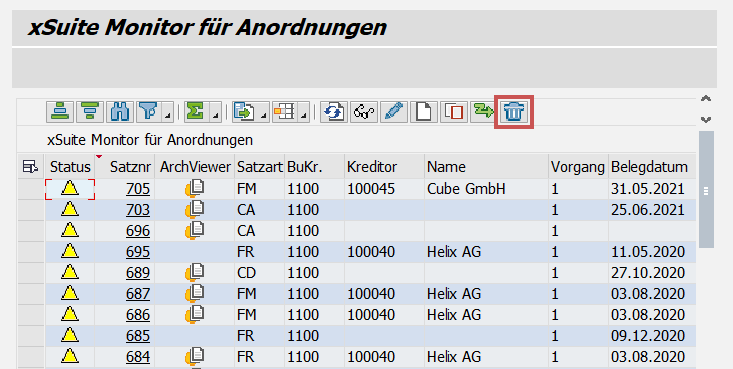Image resolution: width=733 pixels, height=369 pixels.
Task: Open ArchViewer document icon for record 689
Action: 194,272
